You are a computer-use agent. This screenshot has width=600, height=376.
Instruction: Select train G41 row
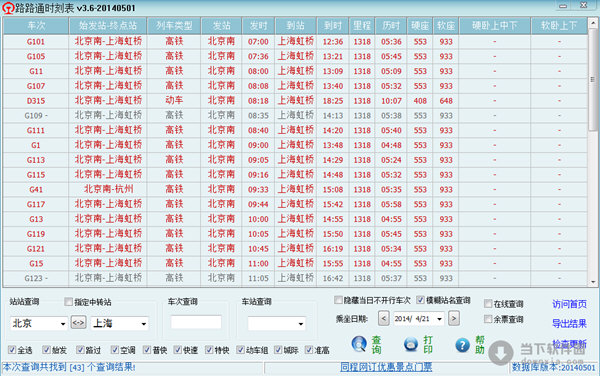(295, 190)
